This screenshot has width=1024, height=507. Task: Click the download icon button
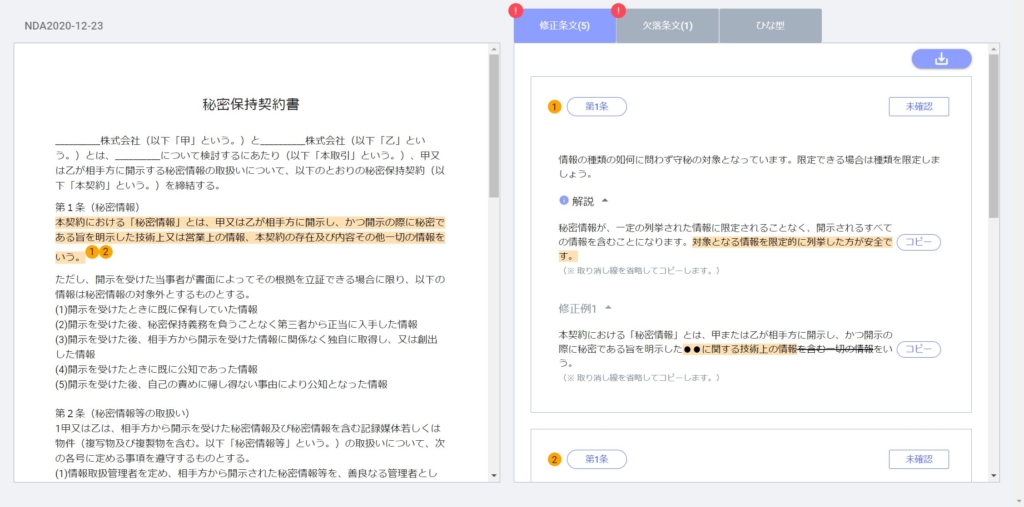click(941, 59)
